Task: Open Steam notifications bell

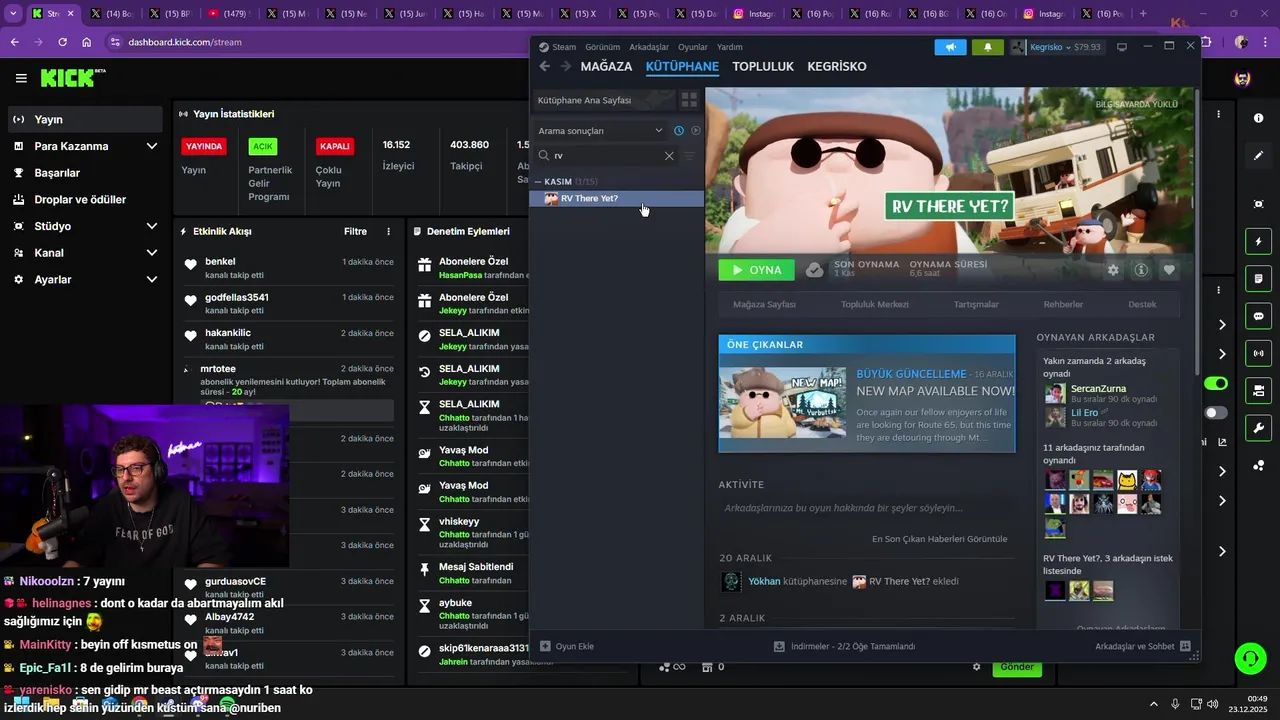Action: pyautogui.click(x=988, y=47)
